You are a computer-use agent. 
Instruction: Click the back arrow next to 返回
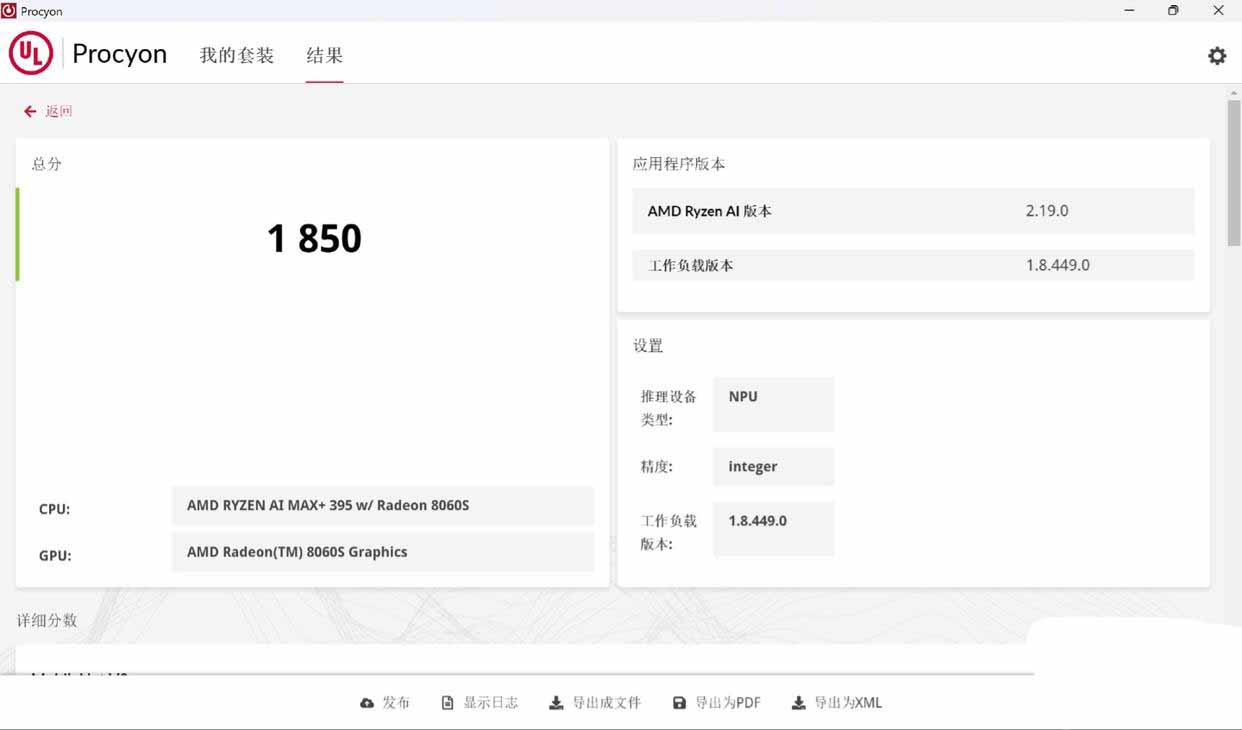(x=29, y=110)
